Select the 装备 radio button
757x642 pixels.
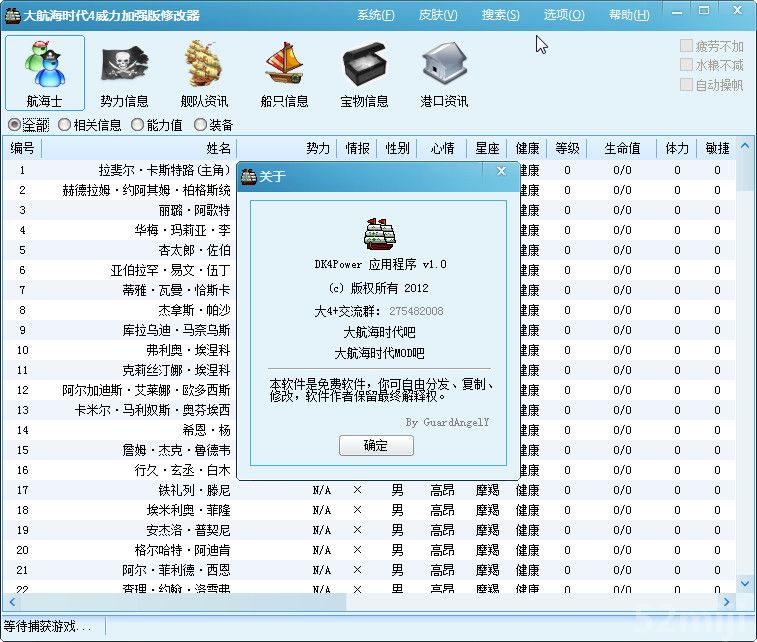point(201,125)
